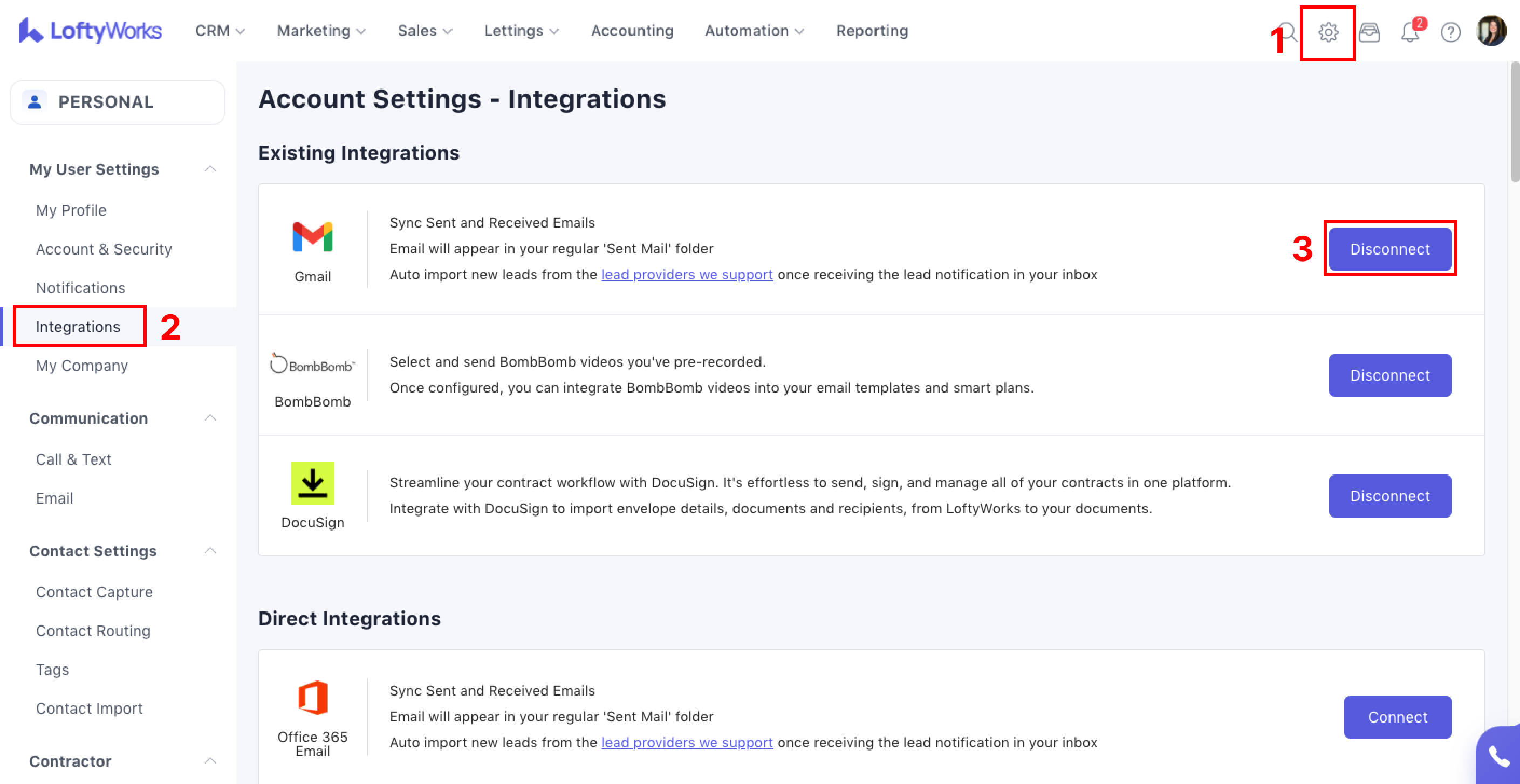Collapse the Communication section
Viewport: 1520px width, 784px height.
[210, 418]
